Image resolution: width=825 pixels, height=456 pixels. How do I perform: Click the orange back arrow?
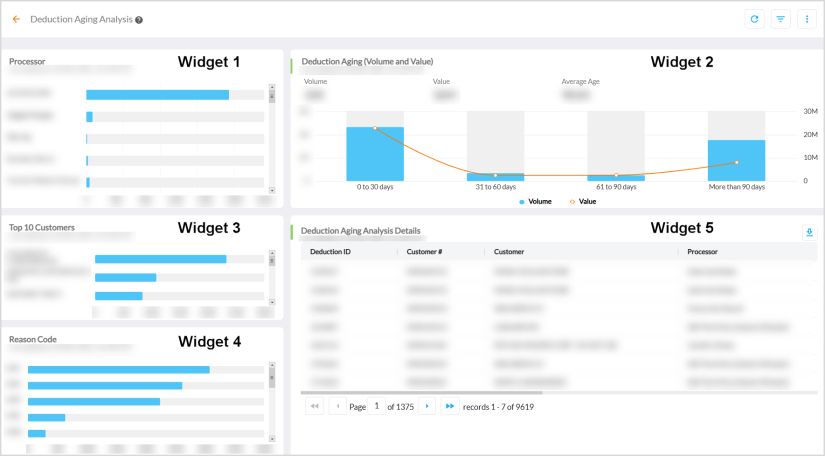point(16,19)
